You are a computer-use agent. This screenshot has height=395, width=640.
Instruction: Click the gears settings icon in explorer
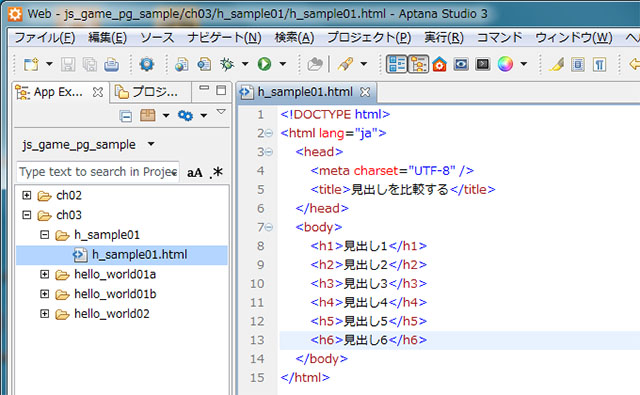coord(185,116)
